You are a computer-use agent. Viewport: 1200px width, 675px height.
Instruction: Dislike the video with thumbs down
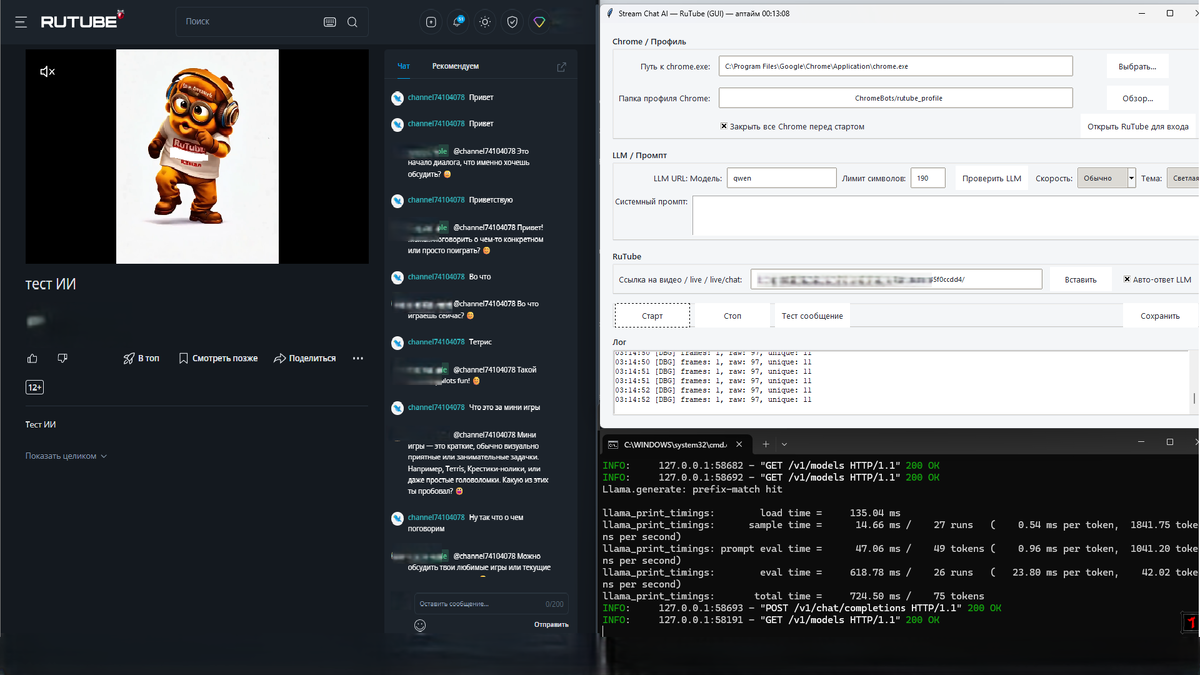pos(62,358)
